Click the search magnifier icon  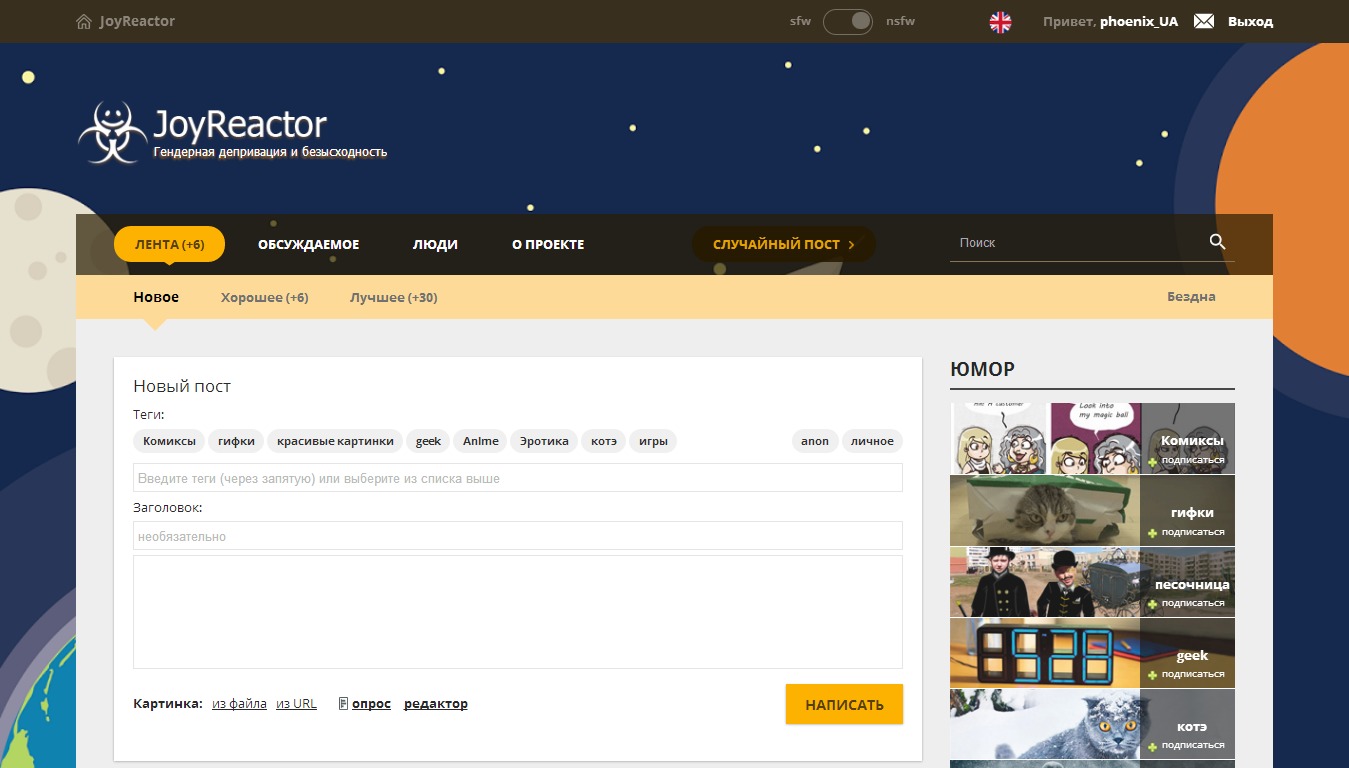[1217, 242]
